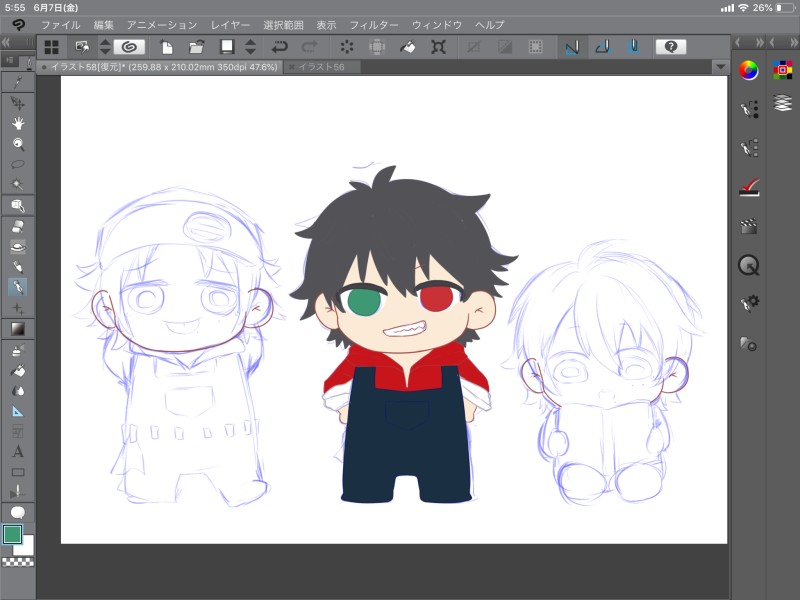Viewport: 800px width, 600px height.
Task: Open the 表示 menu
Action: tap(326, 25)
